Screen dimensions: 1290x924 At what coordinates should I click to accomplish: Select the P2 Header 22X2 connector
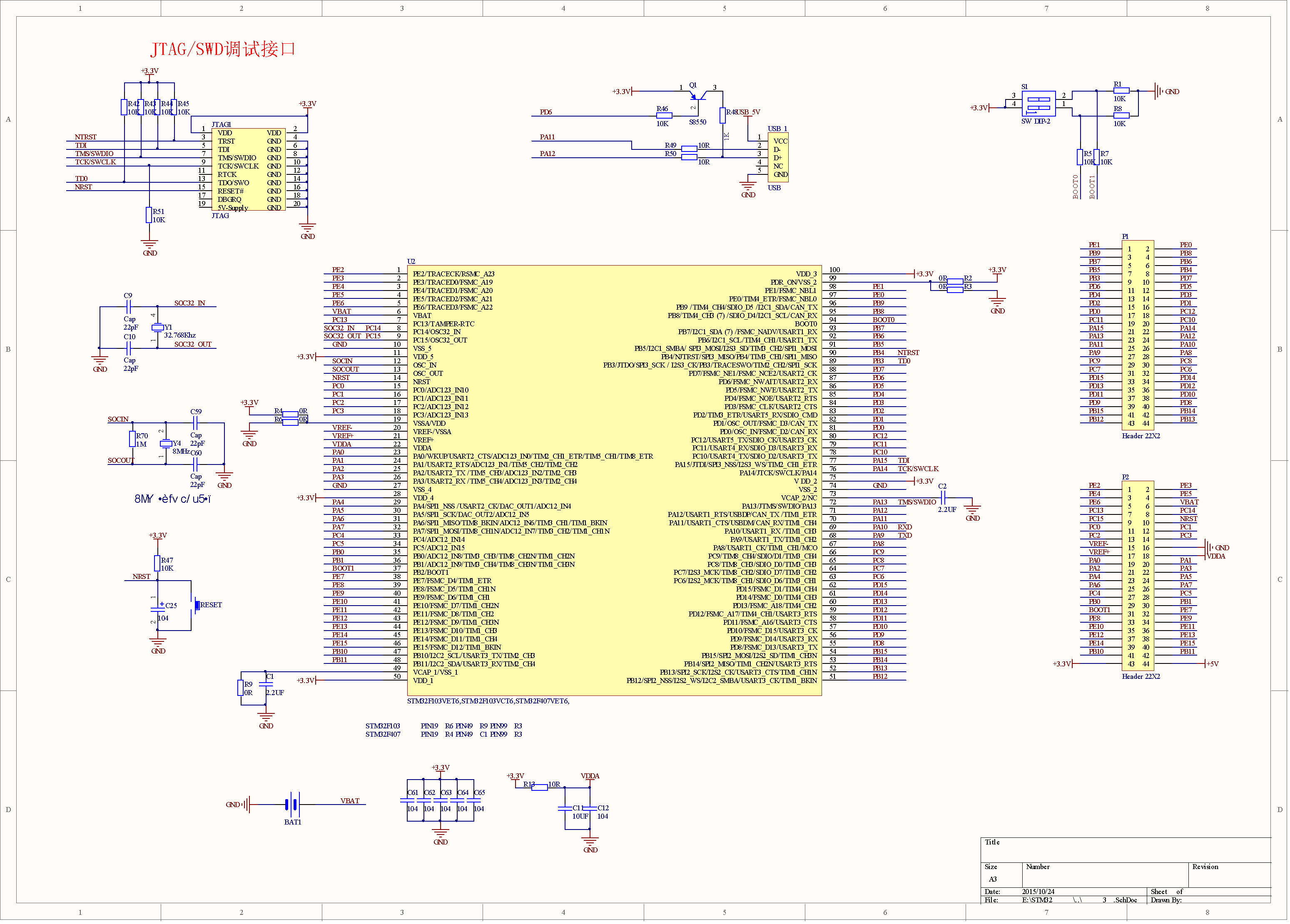1138,576
